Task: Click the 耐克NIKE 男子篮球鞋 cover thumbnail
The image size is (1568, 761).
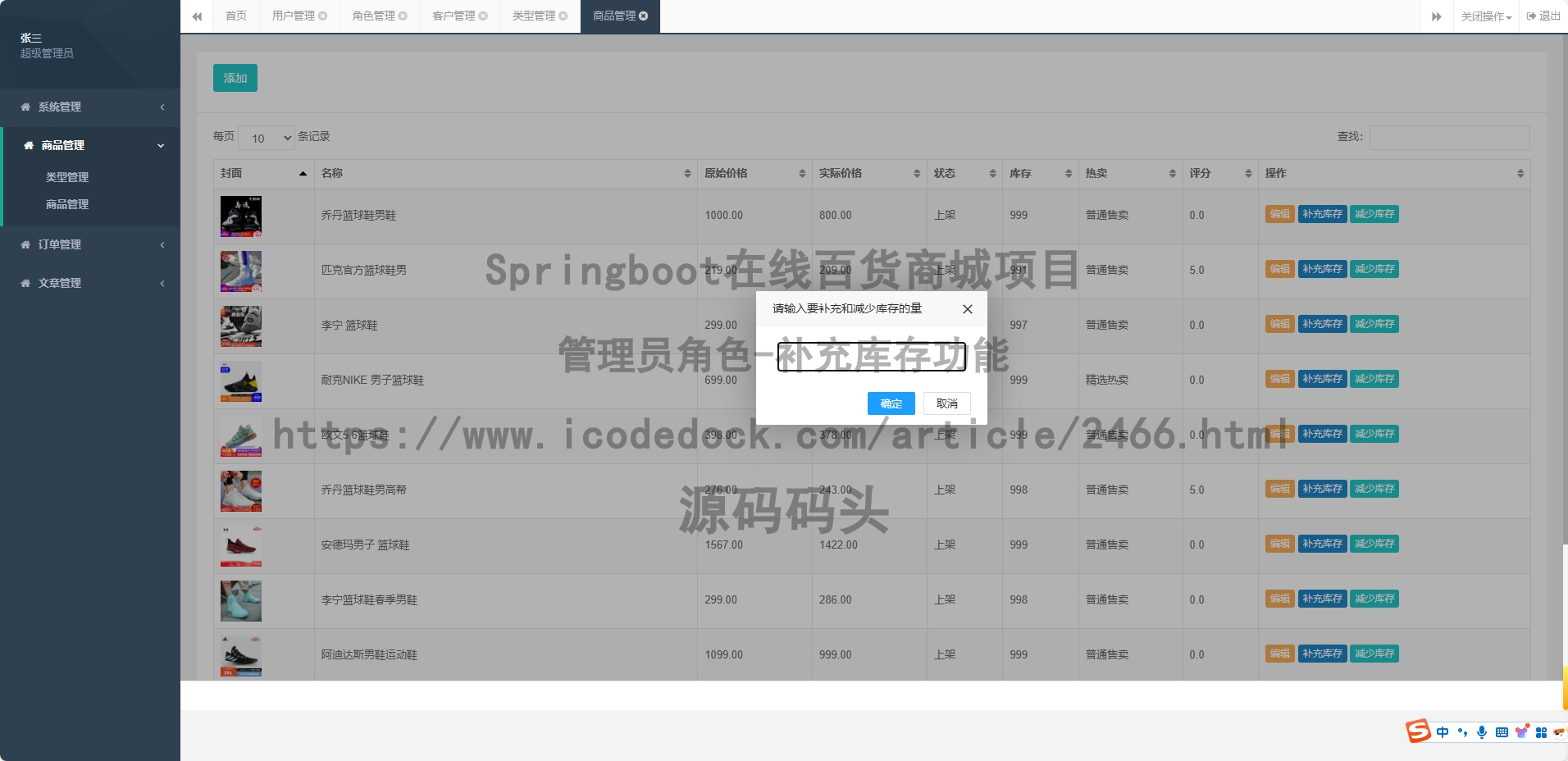Action: coord(241,381)
